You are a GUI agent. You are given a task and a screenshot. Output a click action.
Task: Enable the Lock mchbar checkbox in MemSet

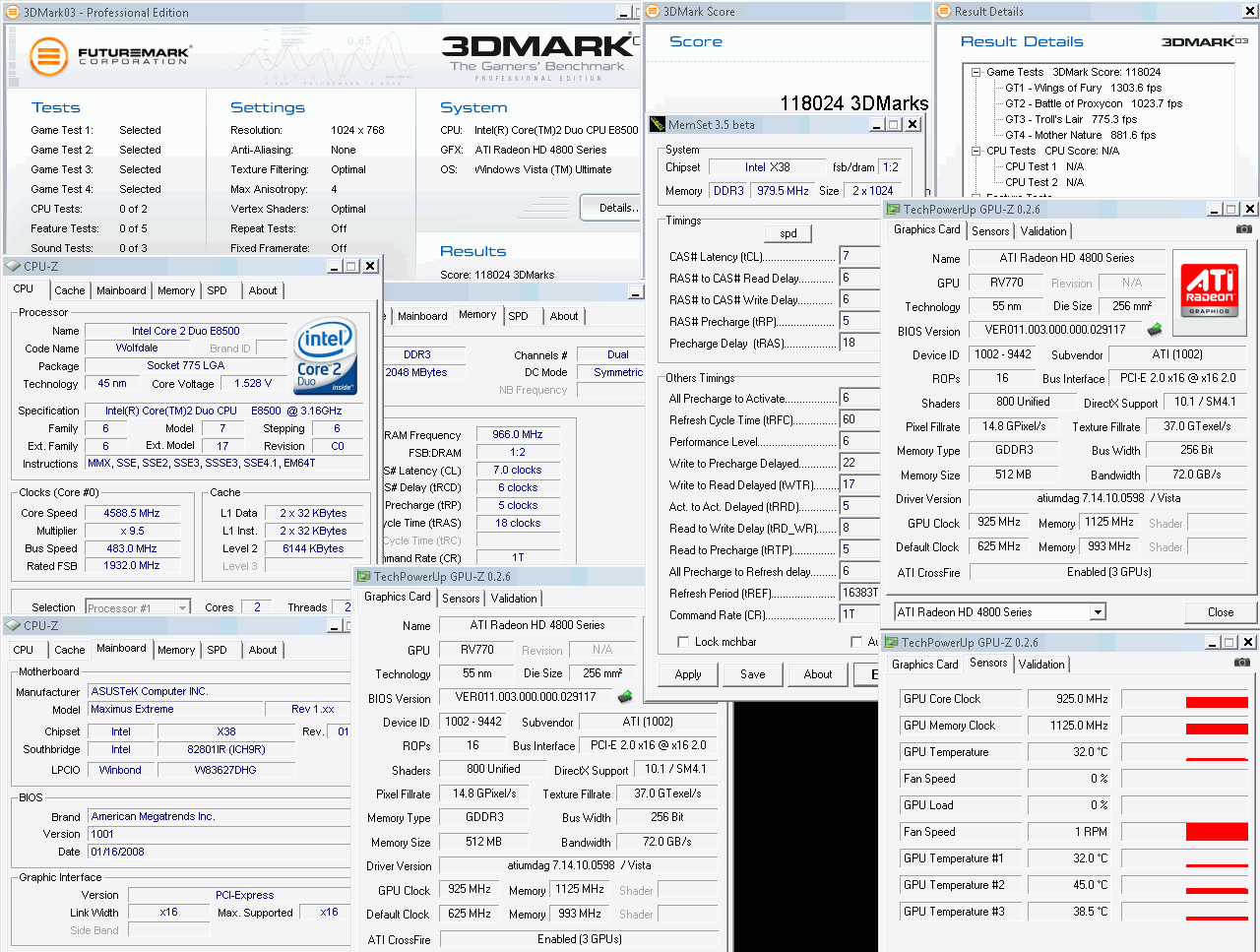point(683,642)
